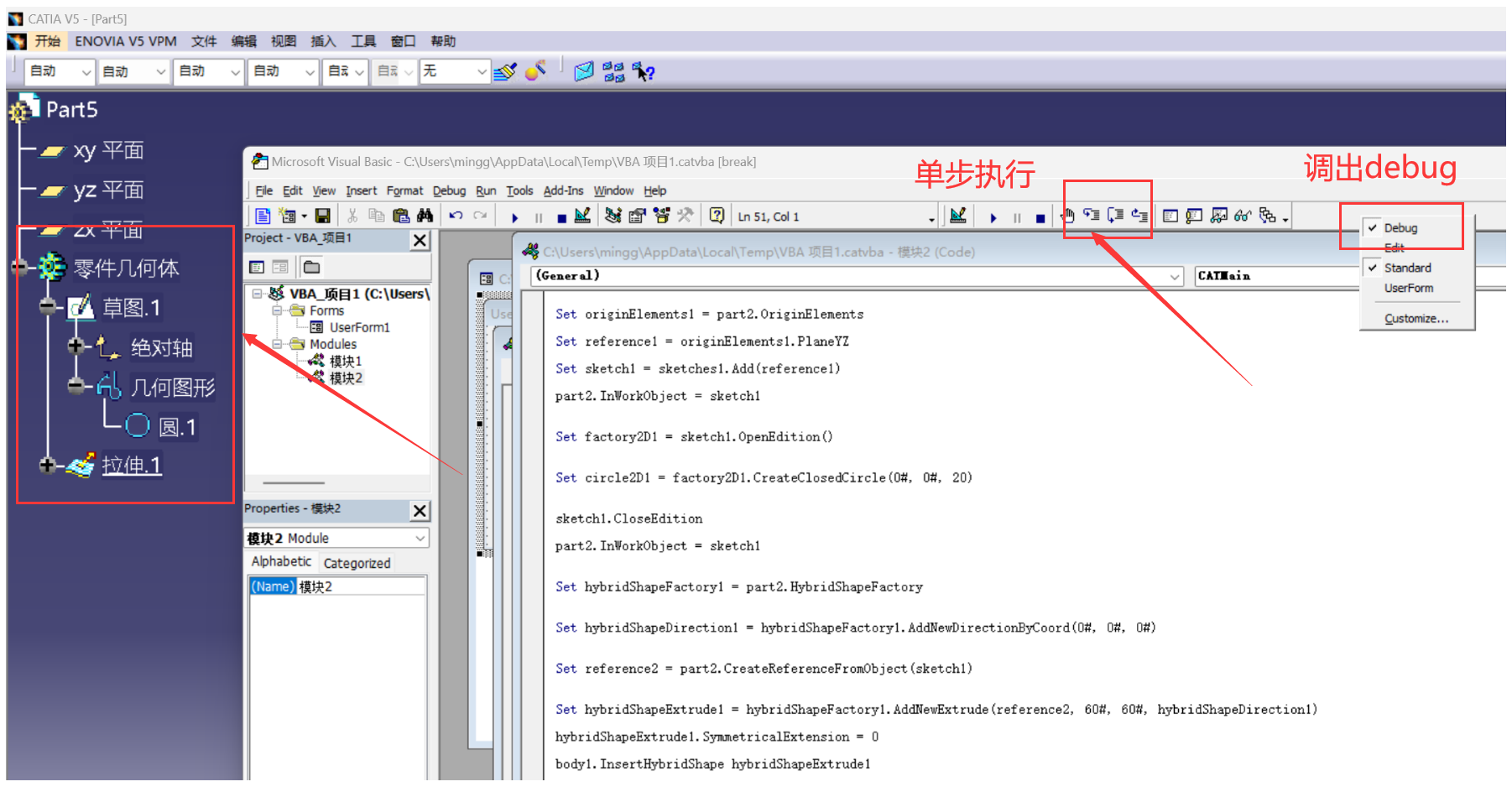1512x792 pixels.
Task: Save the VBA project with floppy icon
Action: click(323, 216)
